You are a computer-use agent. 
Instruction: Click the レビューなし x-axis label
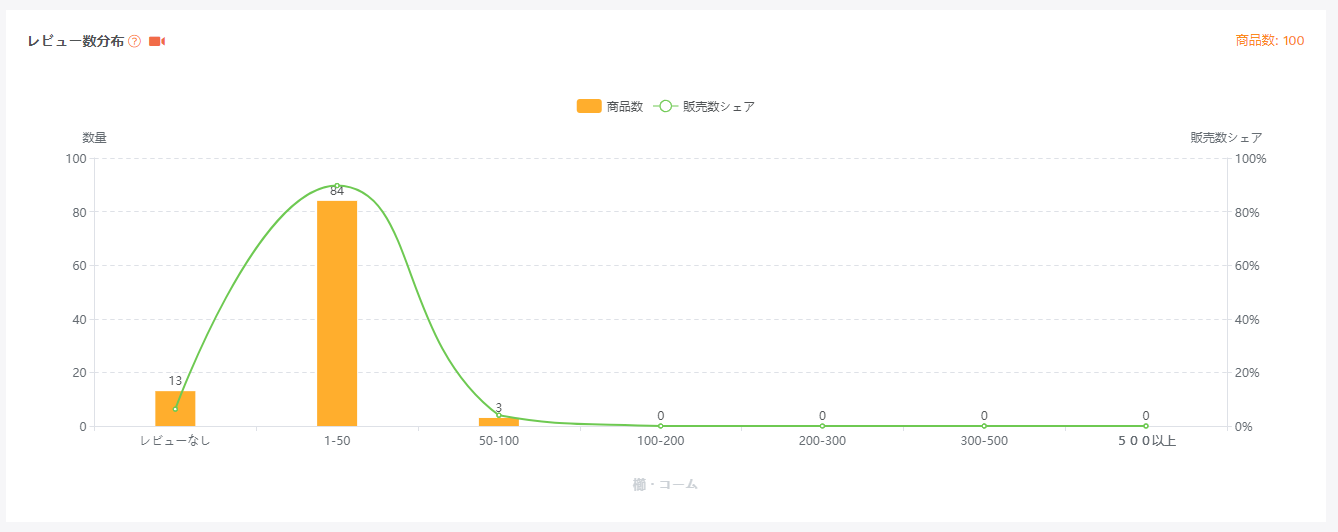pyautogui.click(x=175, y=441)
